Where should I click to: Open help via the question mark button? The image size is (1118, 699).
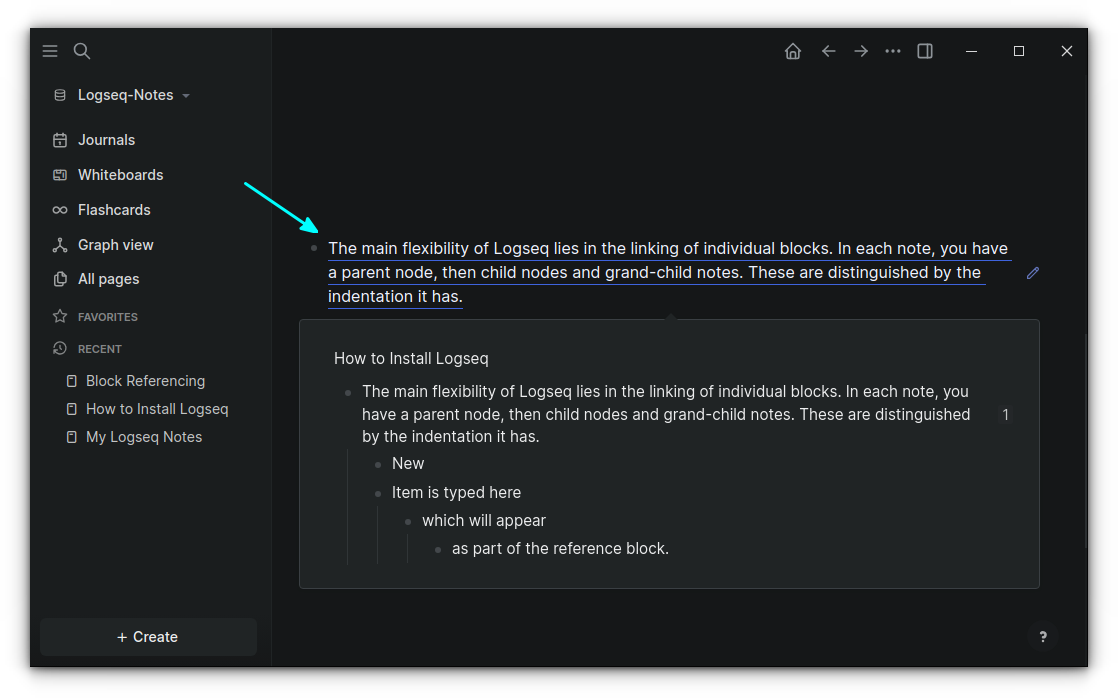pyautogui.click(x=1043, y=637)
